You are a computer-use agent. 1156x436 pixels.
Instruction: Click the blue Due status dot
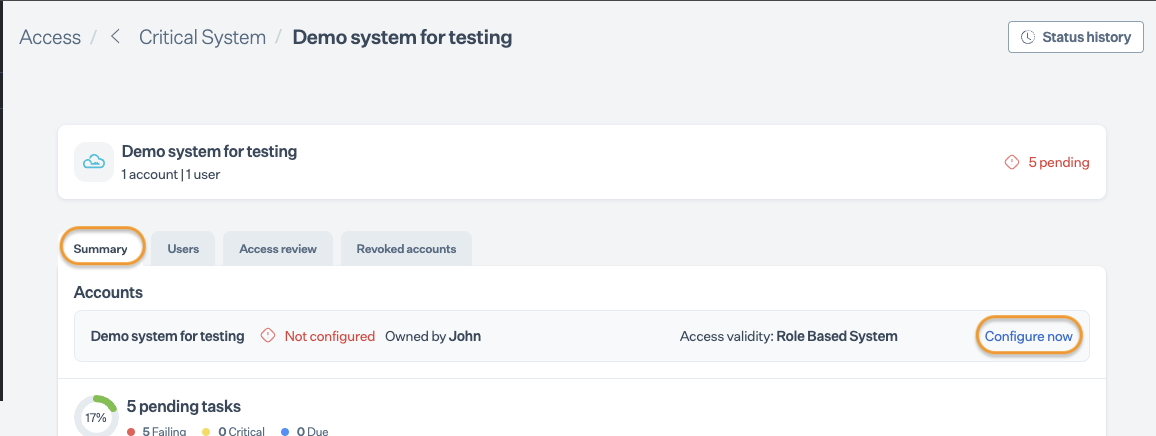pyautogui.click(x=286, y=432)
